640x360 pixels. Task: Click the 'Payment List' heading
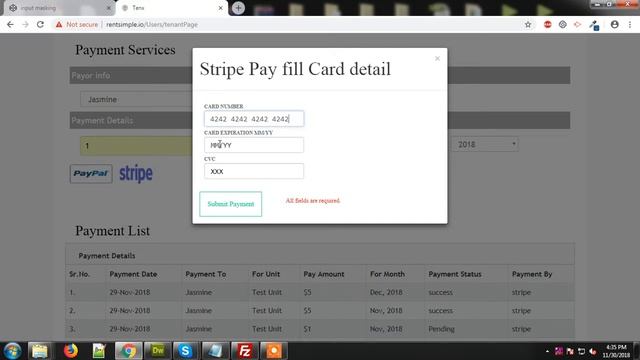coord(112,231)
